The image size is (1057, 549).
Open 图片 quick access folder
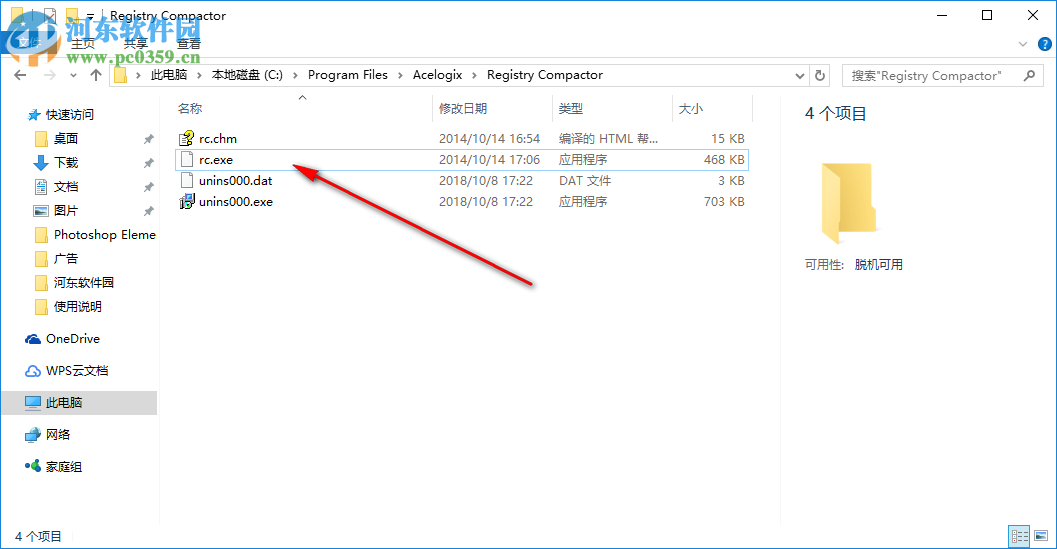tap(56, 210)
